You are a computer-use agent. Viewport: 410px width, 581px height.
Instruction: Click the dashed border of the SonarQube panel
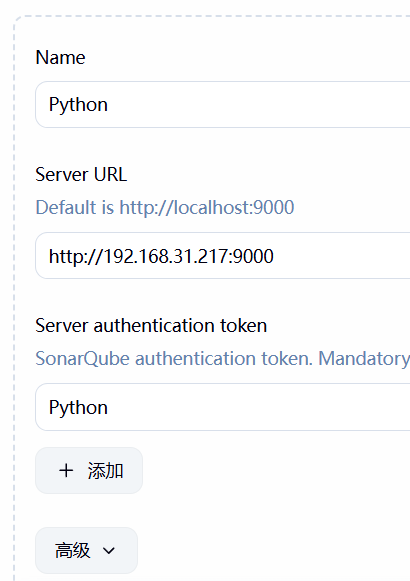(14, 296)
